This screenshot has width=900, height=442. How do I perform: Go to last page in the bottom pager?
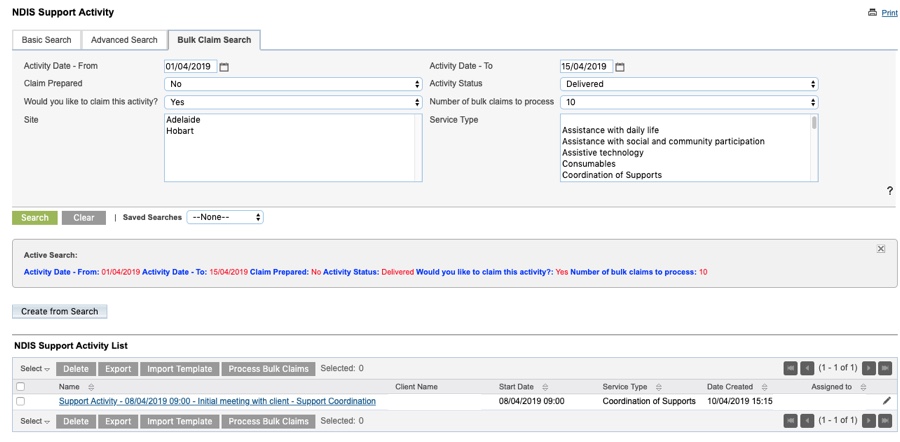[x=885, y=421]
